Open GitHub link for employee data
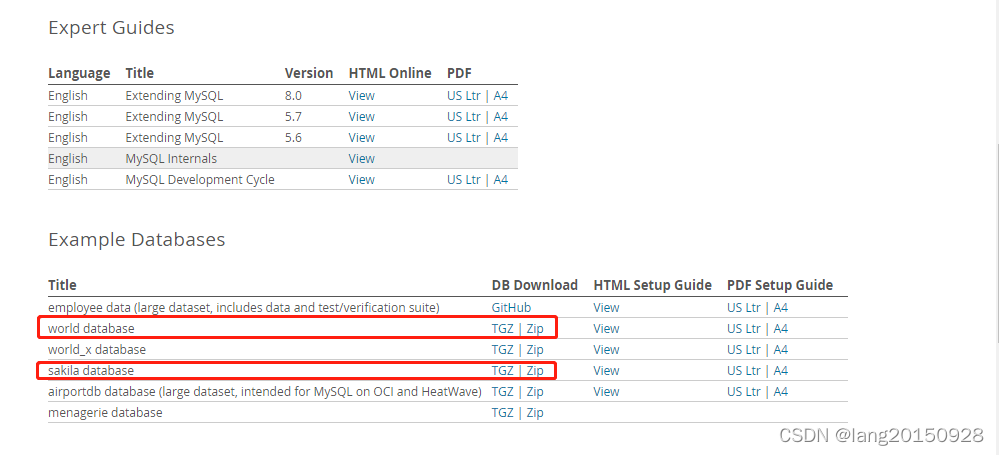 click(x=511, y=308)
